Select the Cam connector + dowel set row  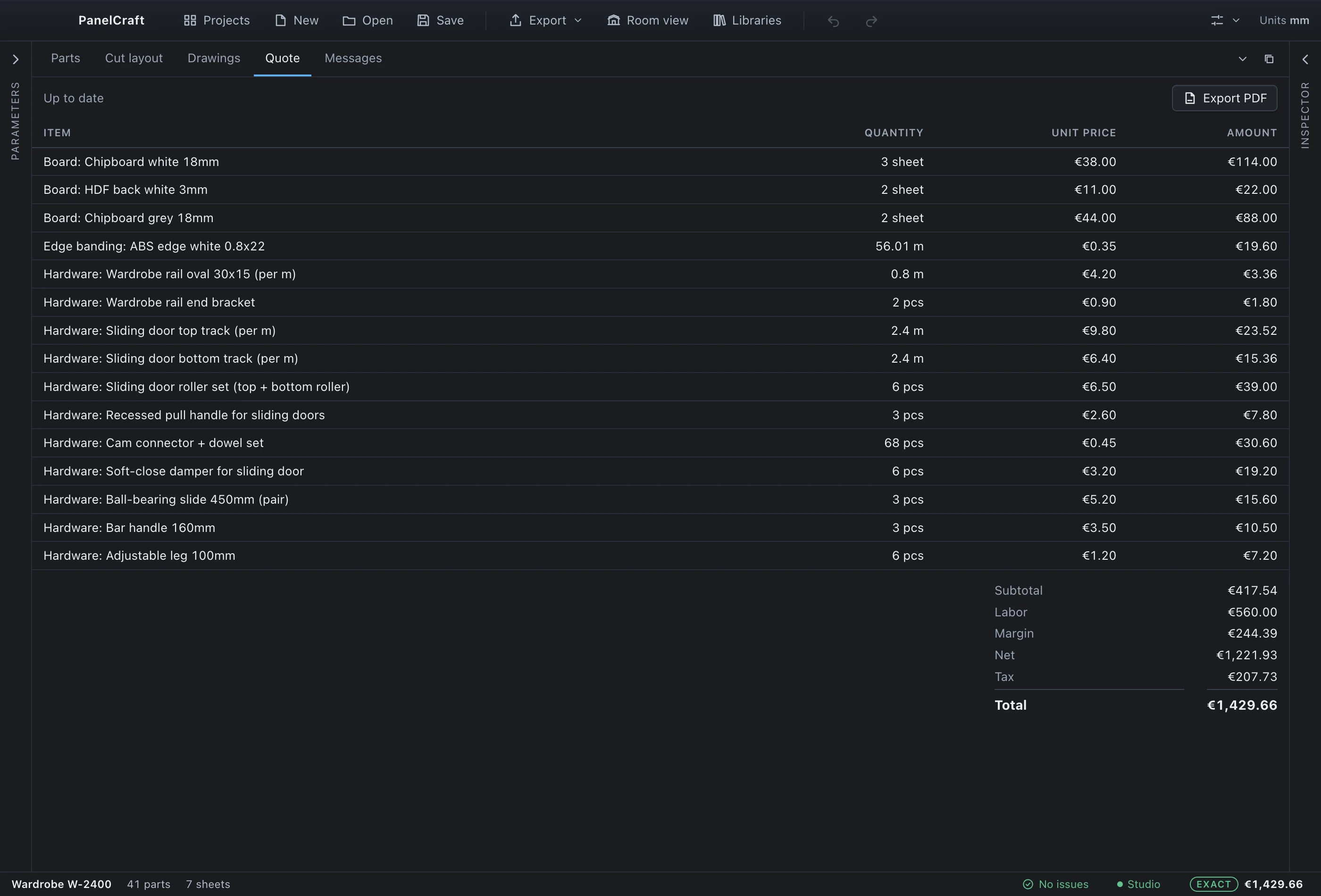click(x=660, y=443)
